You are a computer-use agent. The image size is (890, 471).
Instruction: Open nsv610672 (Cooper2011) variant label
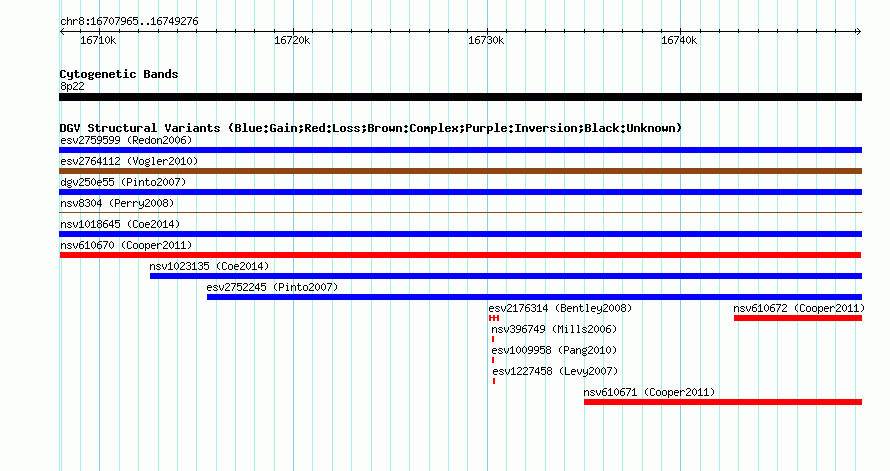click(x=799, y=308)
